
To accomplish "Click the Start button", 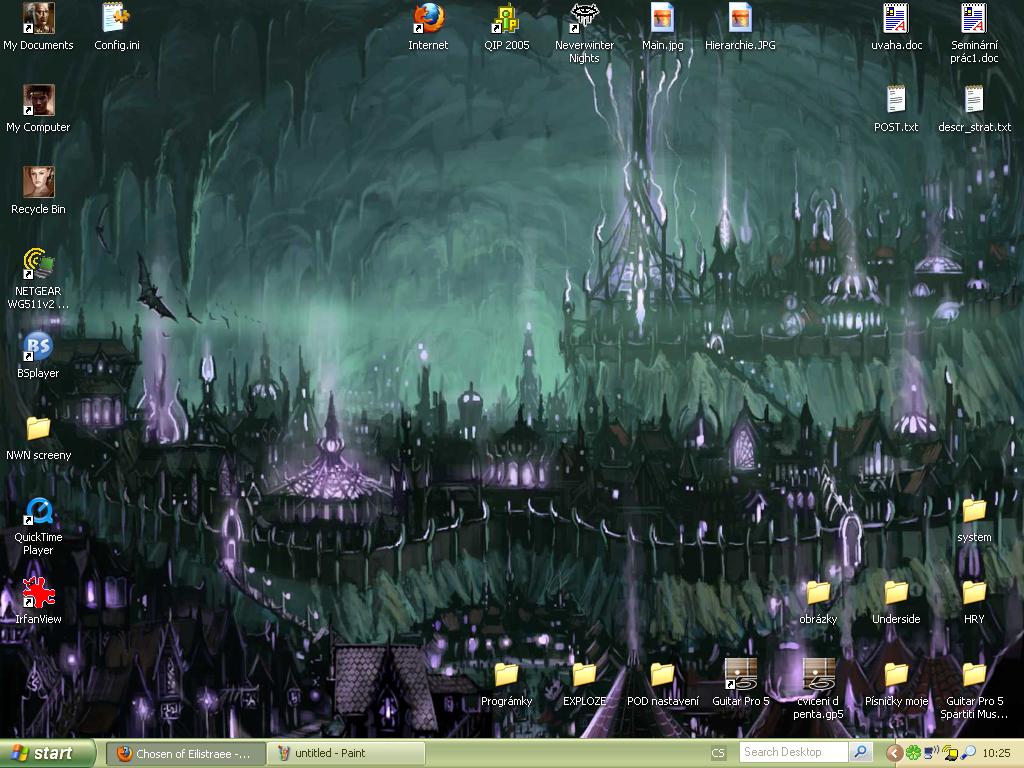I will (48, 753).
